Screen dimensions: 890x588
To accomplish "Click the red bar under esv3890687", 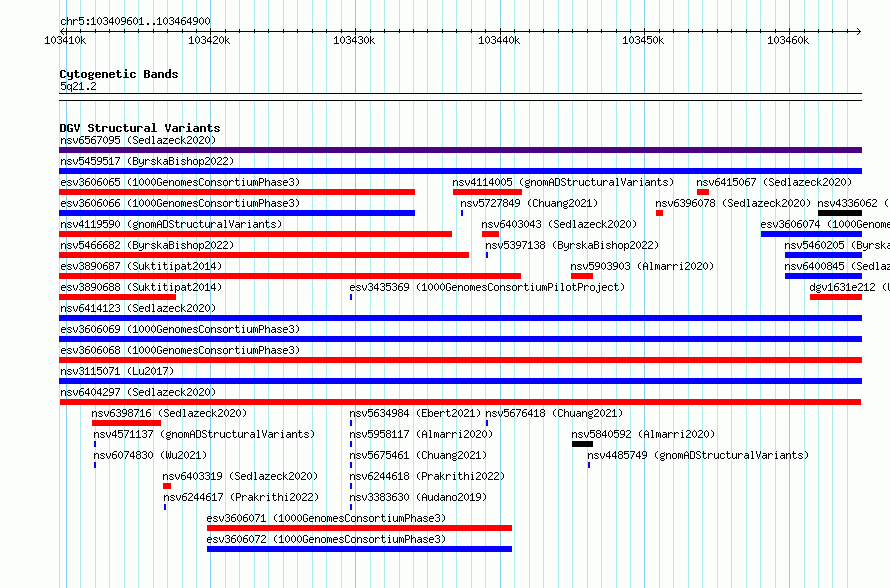I will [x=290, y=276].
